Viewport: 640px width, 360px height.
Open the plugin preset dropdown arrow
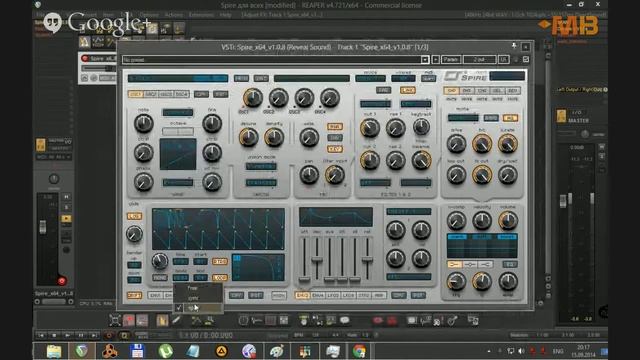click(x=425, y=60)
